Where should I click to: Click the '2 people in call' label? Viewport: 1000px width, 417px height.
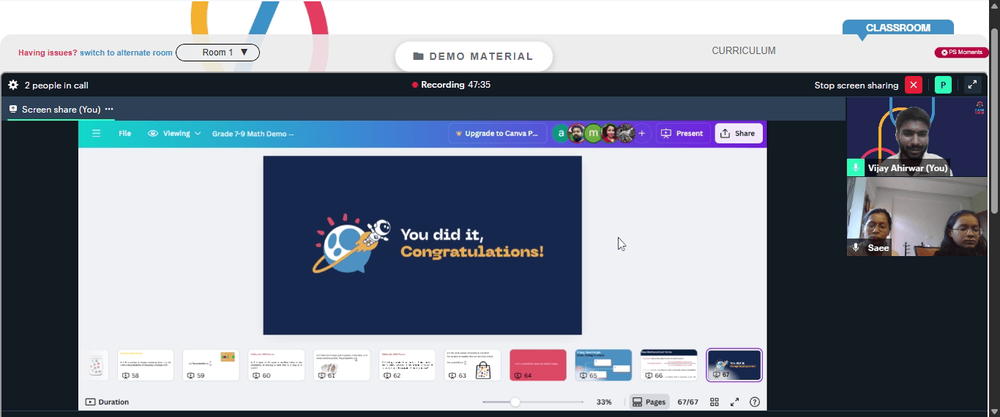click(x=56, y=85)
